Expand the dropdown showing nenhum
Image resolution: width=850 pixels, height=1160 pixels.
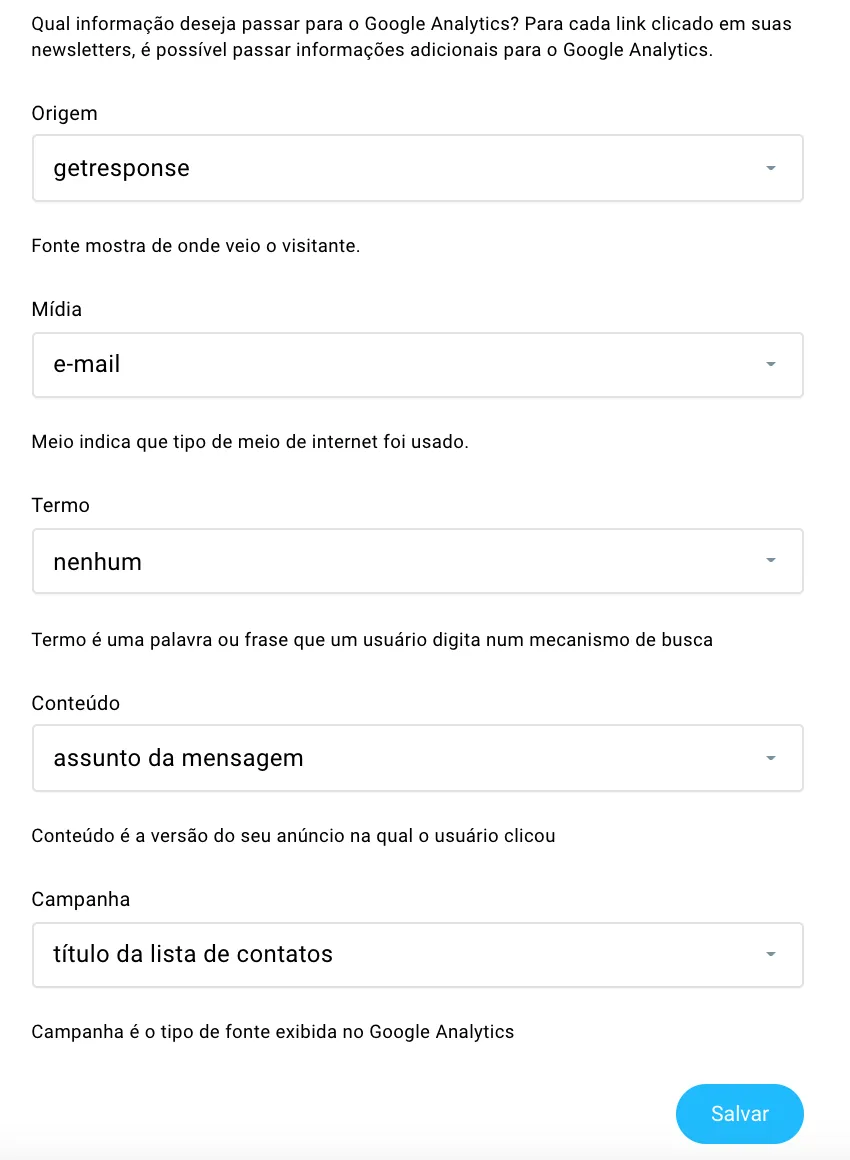(x=417, y=561)
